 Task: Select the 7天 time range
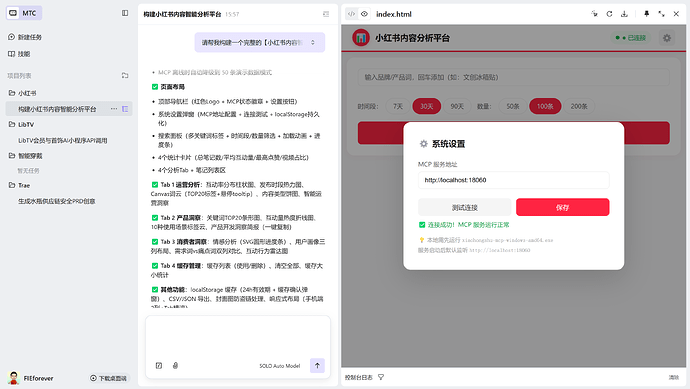pyautogui.click(x=398, y=106)
